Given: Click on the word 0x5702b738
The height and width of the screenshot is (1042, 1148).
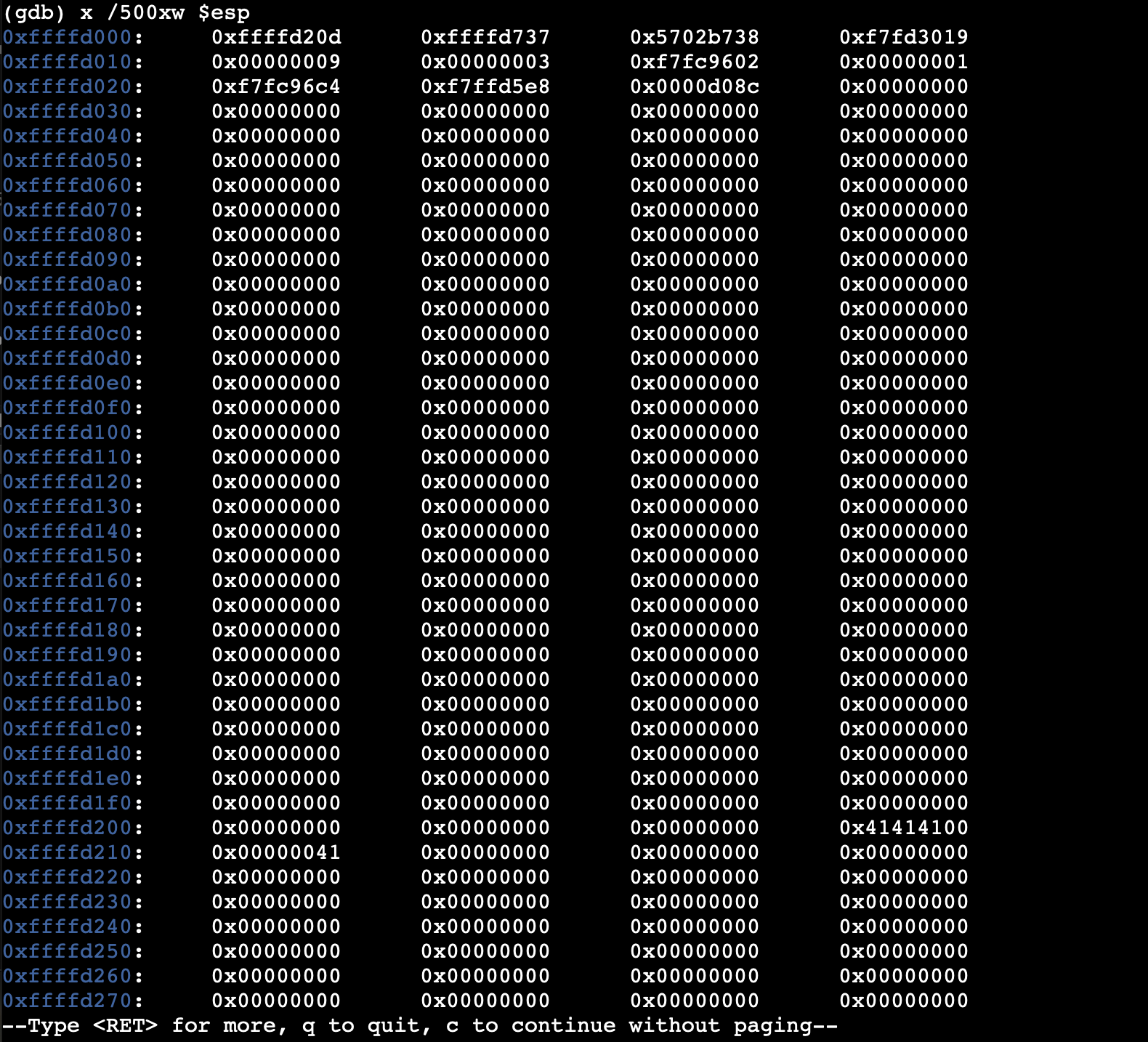Looking at the screenshot, I should pos(695,37).
